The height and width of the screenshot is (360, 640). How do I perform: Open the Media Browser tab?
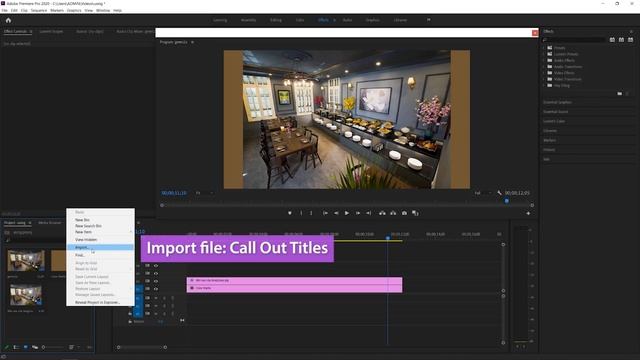[50, 223]
